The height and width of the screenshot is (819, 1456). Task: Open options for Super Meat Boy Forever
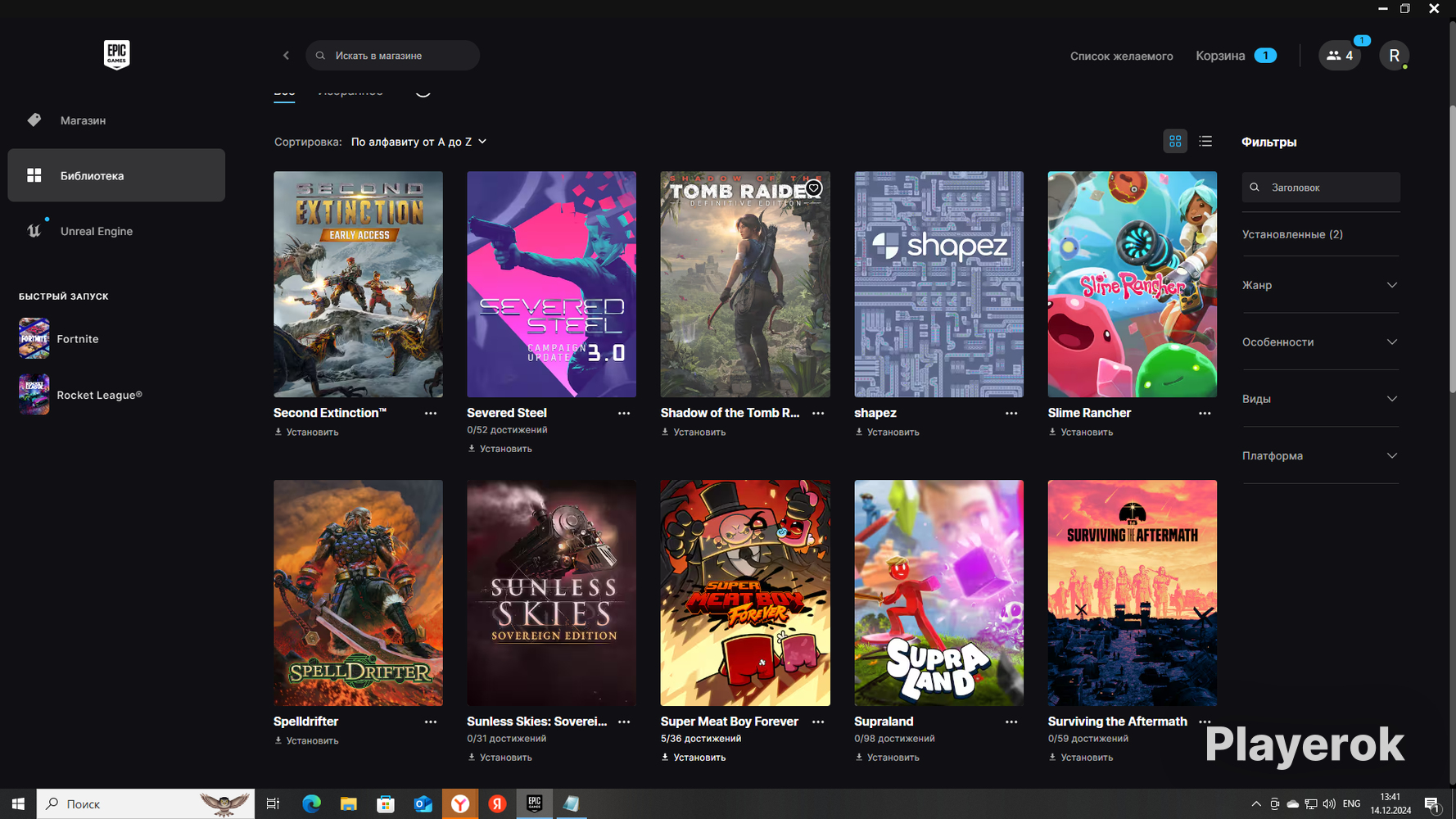(x=818, y=722)
